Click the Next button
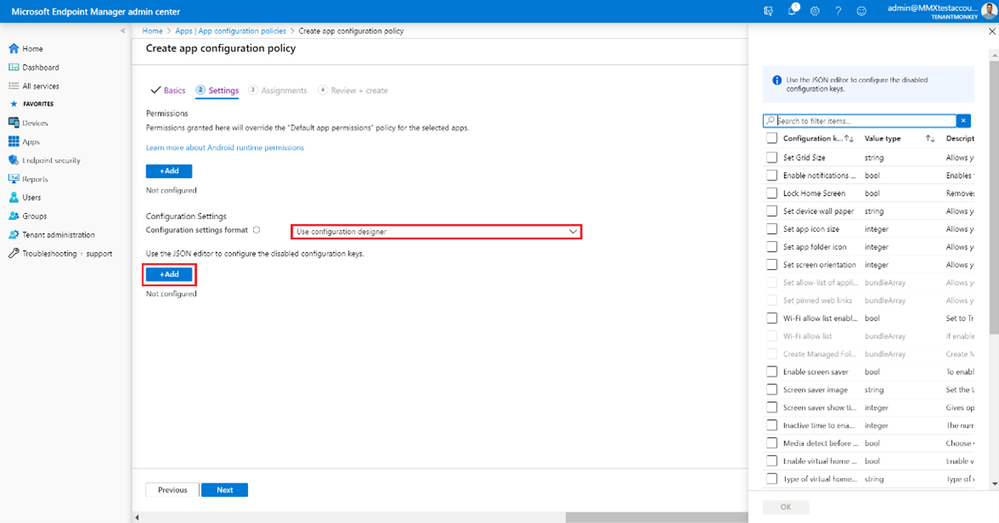Screen dimensions: 999x523 point(224,490)
